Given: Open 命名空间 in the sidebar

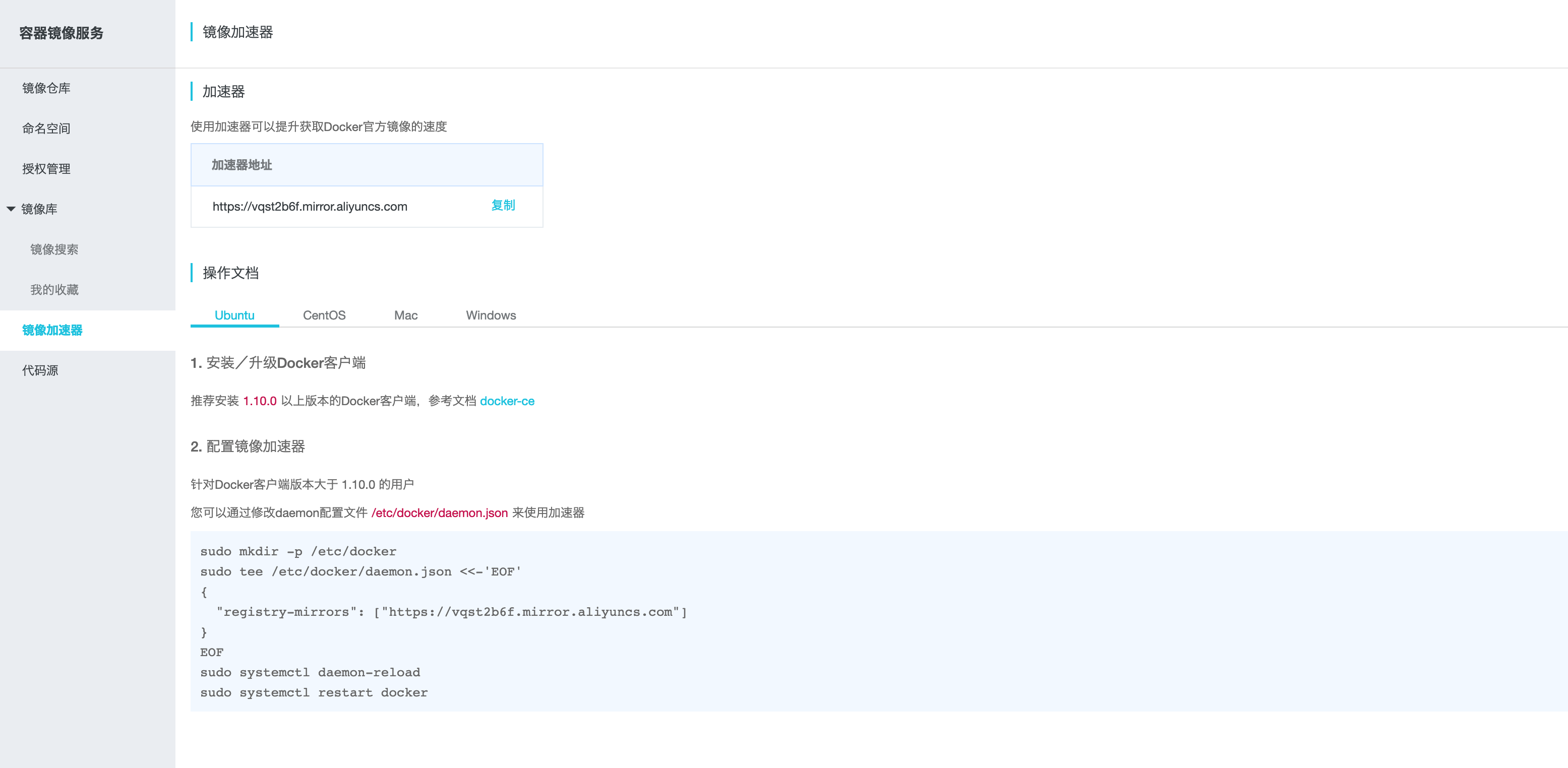Looking at the screenshot, I should pos(46,129).
